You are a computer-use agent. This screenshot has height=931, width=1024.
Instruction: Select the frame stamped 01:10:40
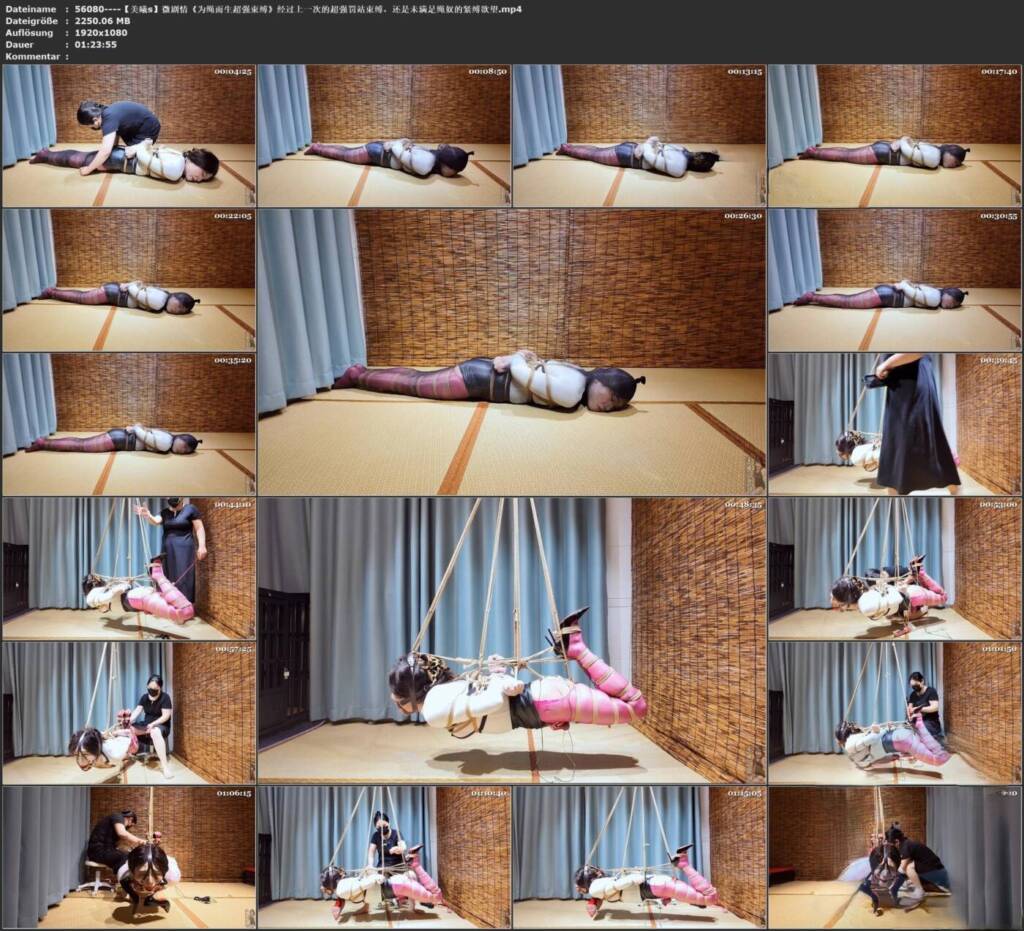384,858
